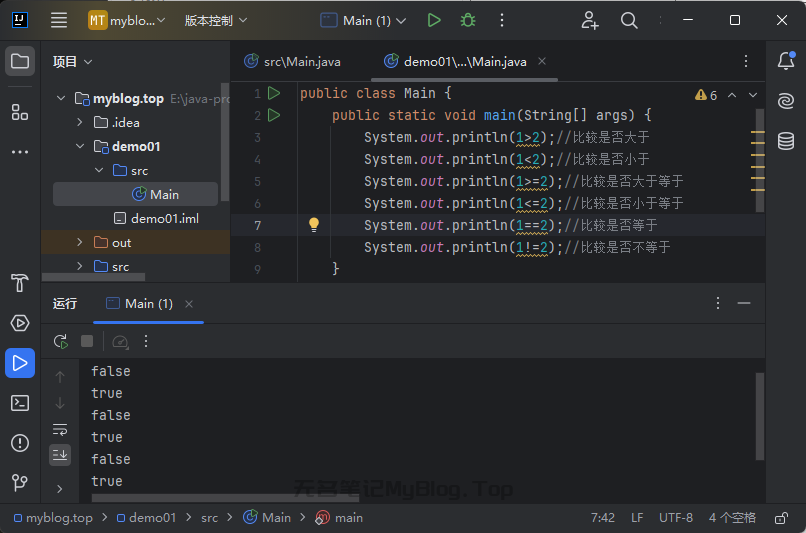The image size is (806, 533).
Task: Select demo01.iml file in tree
Action: [x=156, y=218]
